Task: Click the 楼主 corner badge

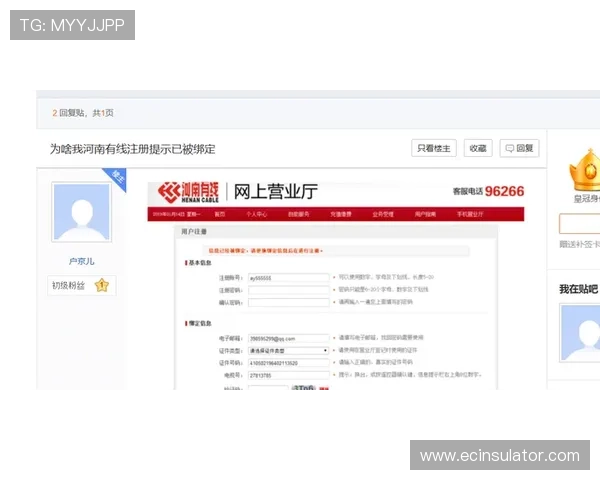Action: click(x=116, y=177)
